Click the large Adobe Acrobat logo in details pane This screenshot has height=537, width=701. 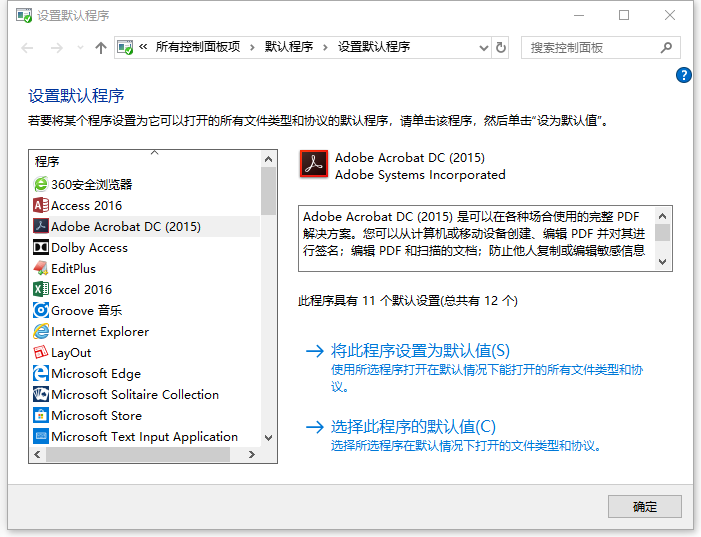[x=313, y=164]
